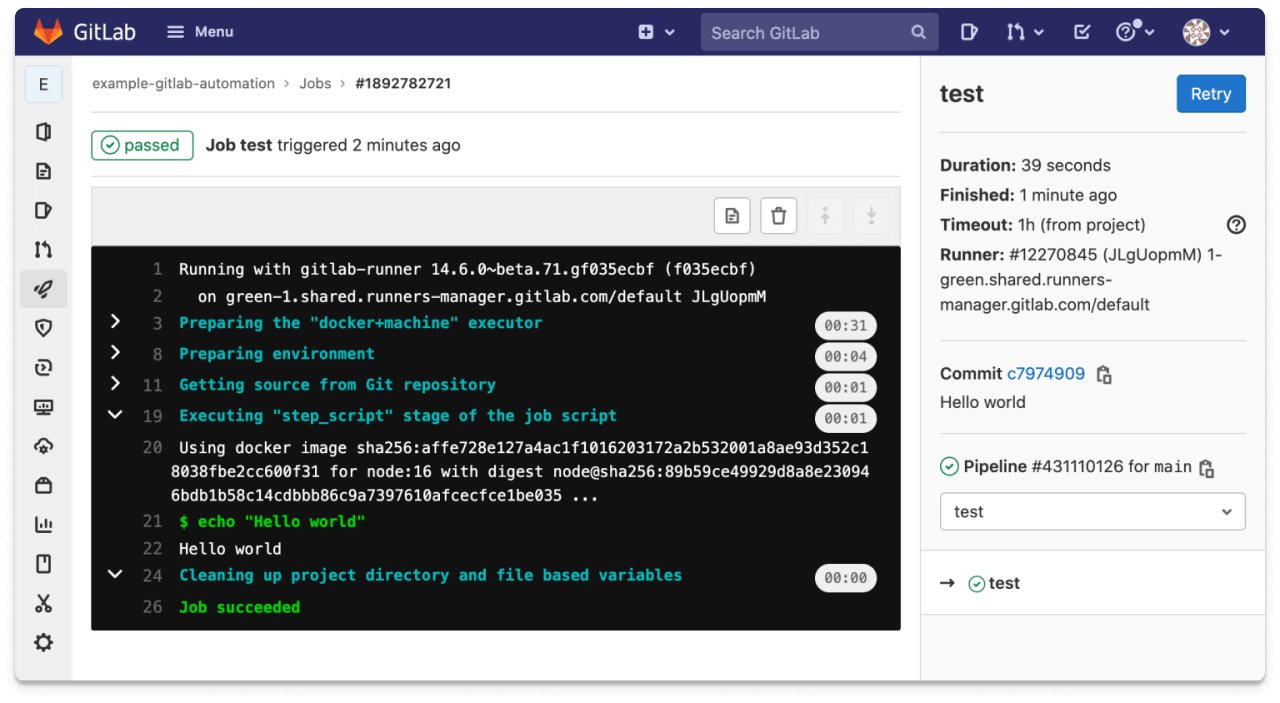
Task: Click the GitLab fox logo
Action: coord(47,32)
